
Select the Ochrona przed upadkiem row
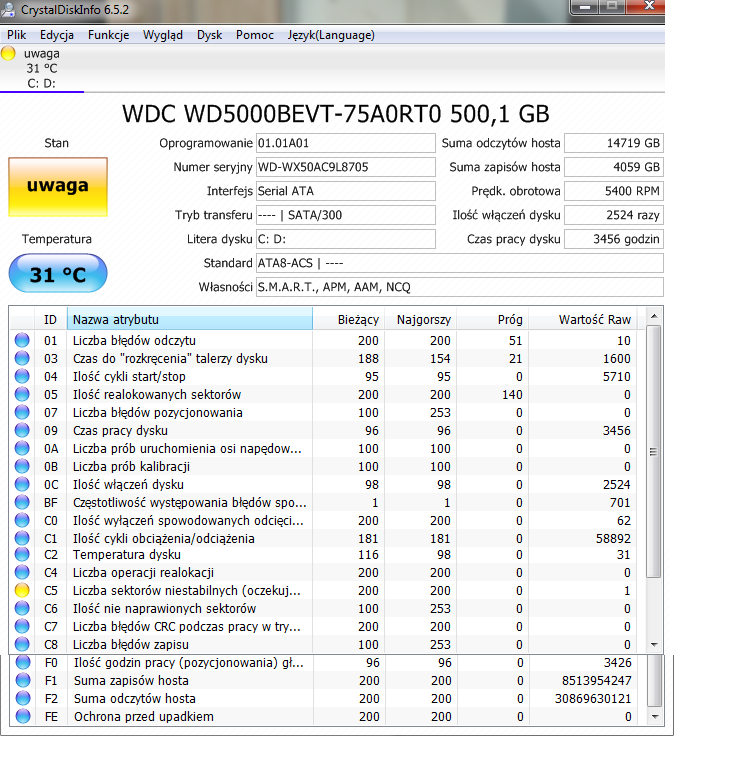coord(324,717)
